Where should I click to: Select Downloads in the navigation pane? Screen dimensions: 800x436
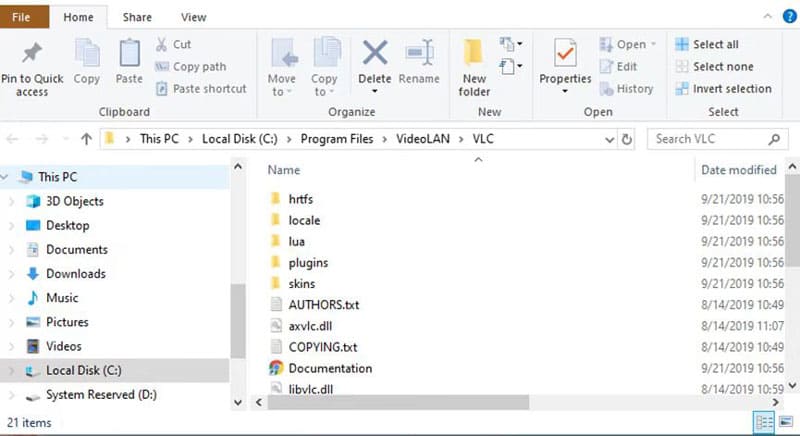pos(76,274)
